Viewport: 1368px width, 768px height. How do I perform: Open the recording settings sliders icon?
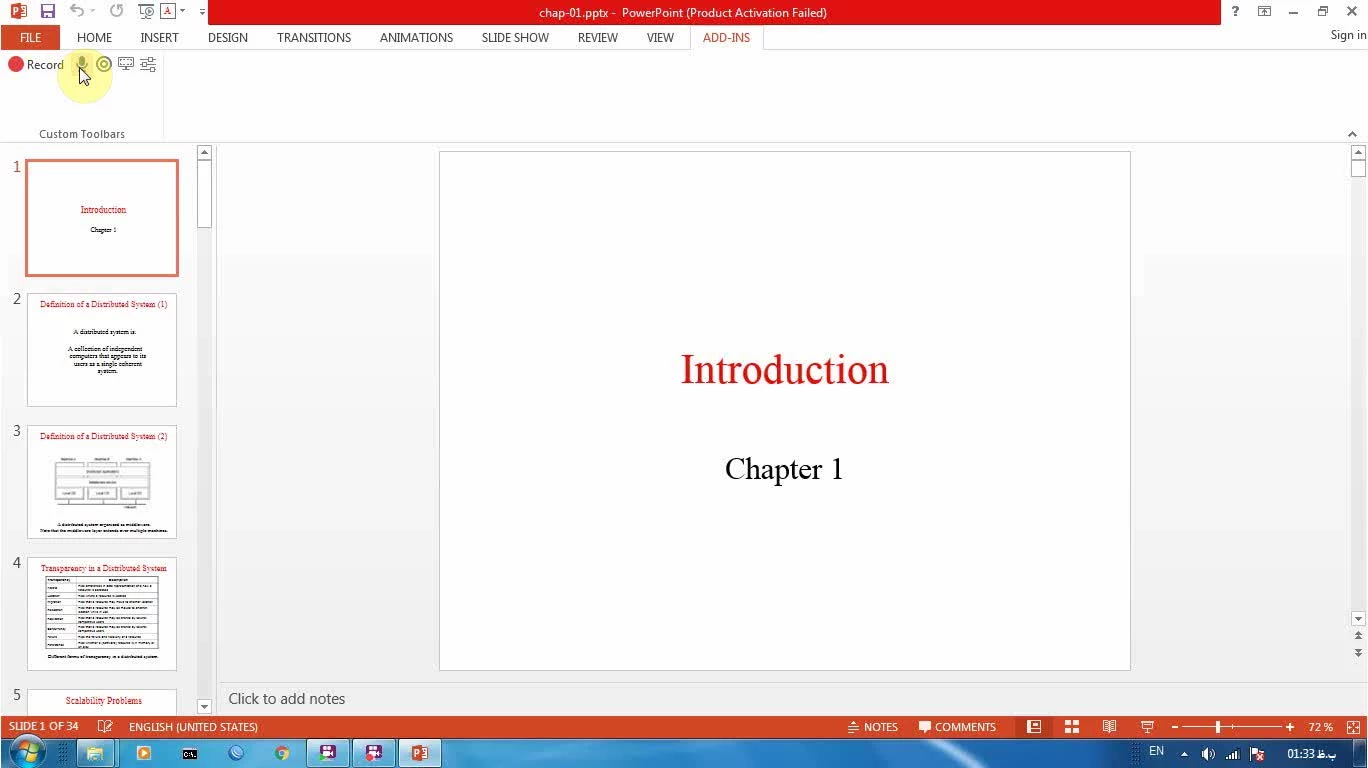pyautogui.click(x=148, y=64)
